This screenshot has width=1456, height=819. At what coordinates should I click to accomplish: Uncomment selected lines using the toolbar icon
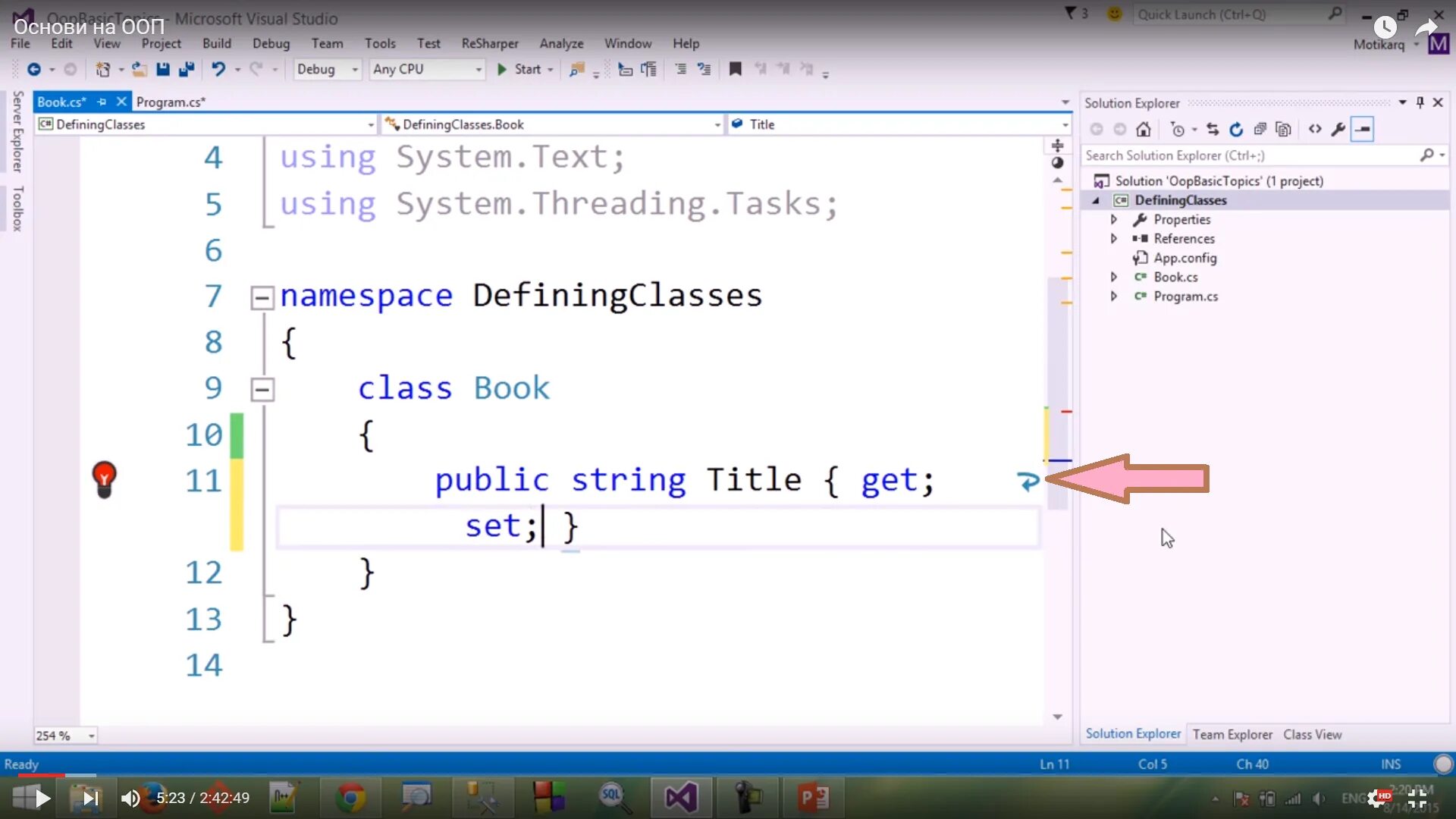click(704, 70)
